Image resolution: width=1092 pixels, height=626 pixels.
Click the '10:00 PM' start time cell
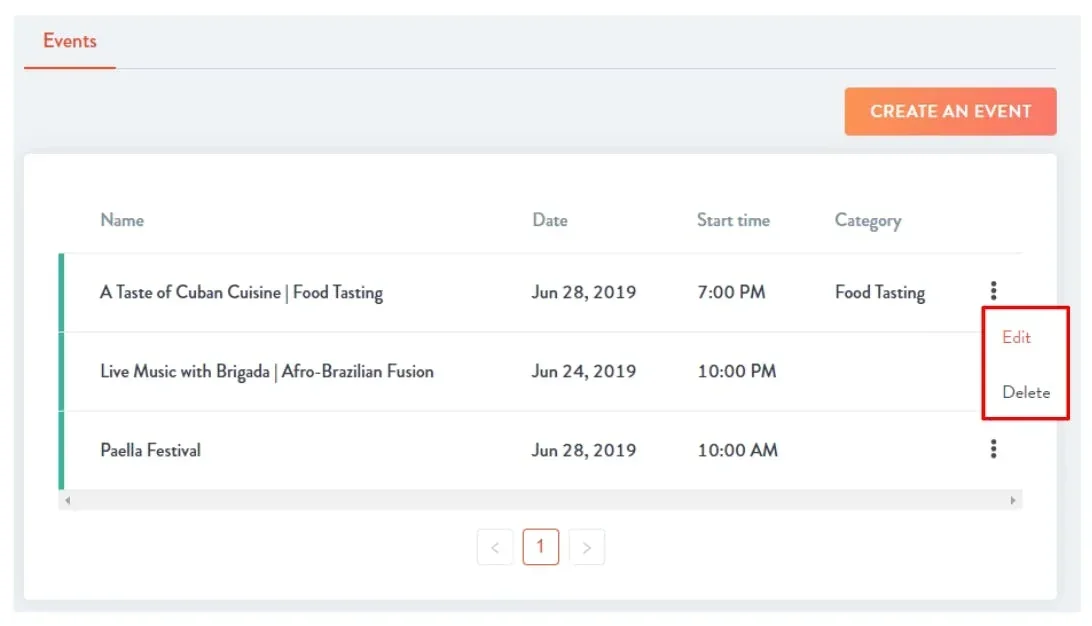coord(737,372)
